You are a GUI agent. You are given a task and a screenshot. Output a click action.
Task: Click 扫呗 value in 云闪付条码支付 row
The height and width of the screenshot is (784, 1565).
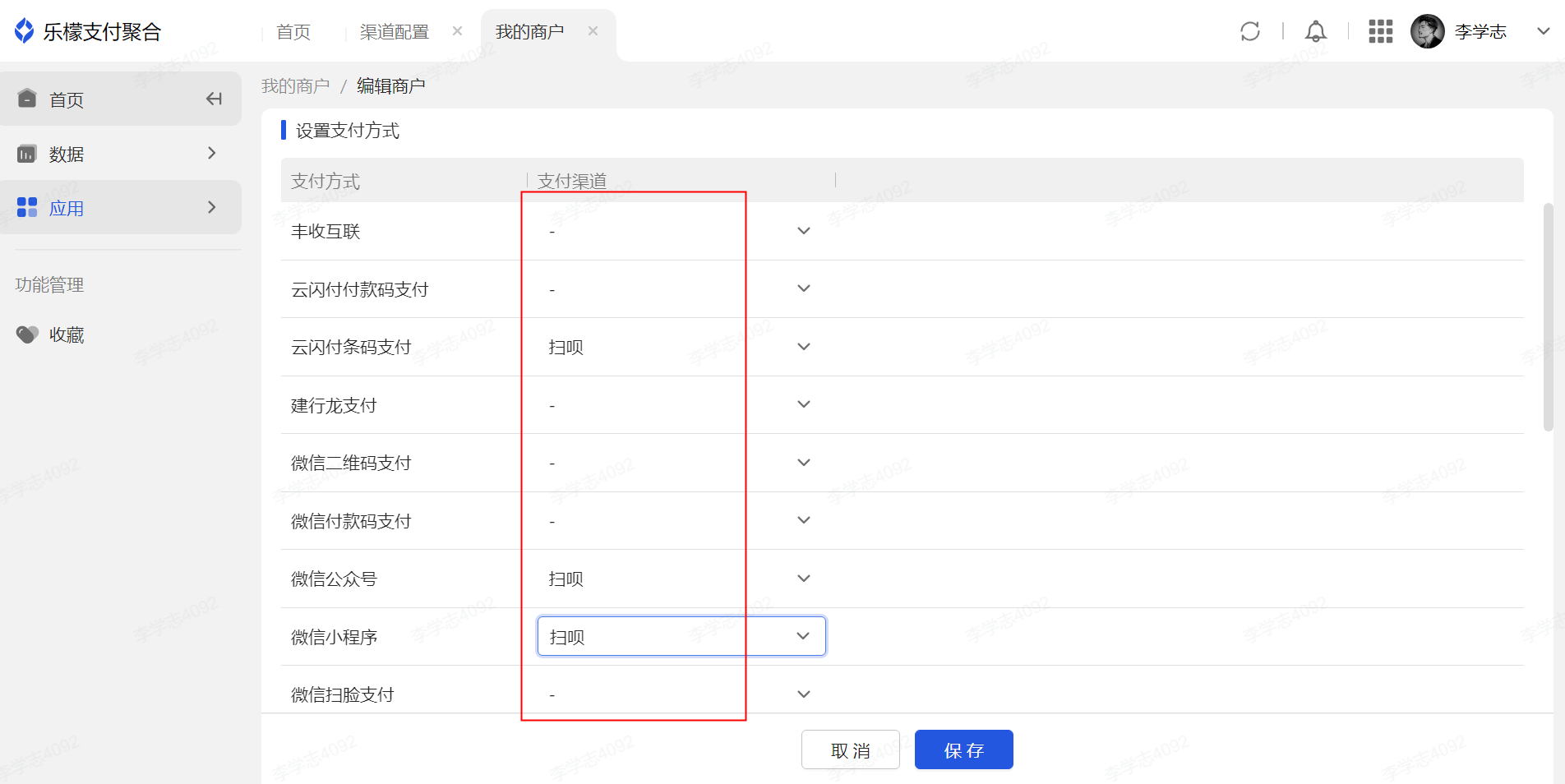pyautogui.click(x=566, y=347)
